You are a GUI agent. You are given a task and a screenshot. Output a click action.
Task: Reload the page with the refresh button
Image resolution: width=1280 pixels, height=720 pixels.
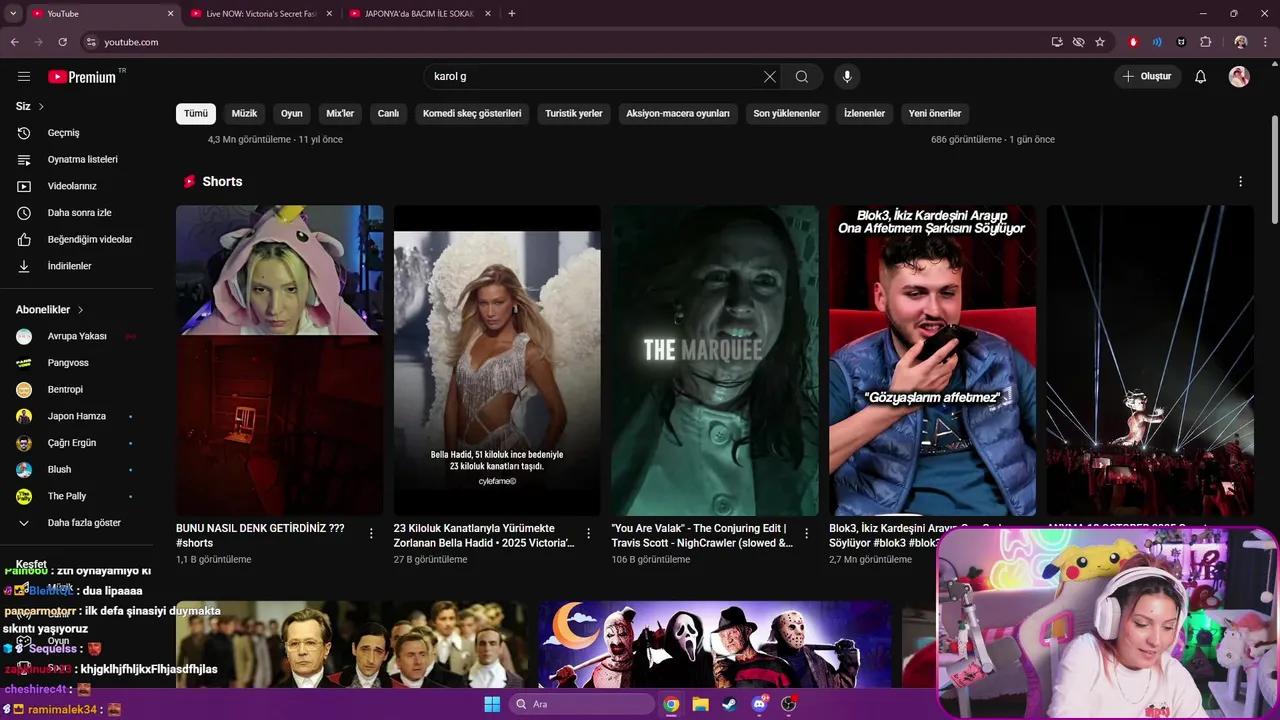click(x=62, y=42)
